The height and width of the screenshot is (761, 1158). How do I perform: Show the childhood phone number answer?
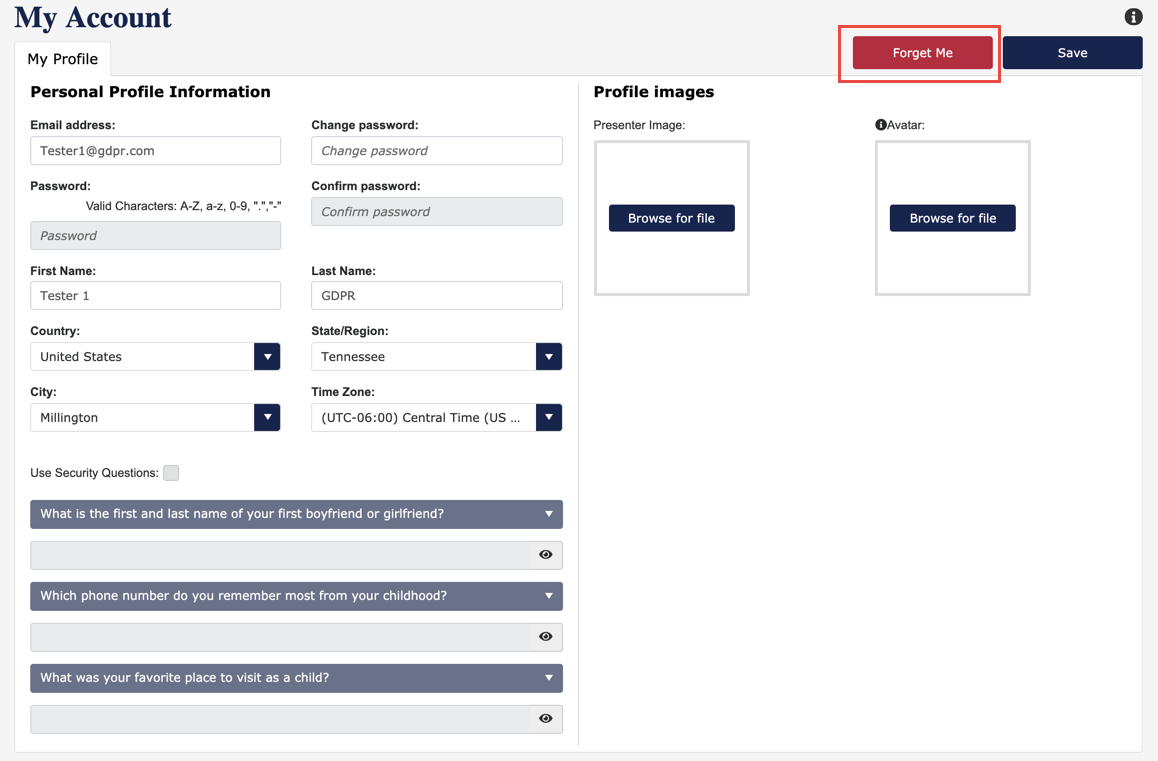coord(546,637)
